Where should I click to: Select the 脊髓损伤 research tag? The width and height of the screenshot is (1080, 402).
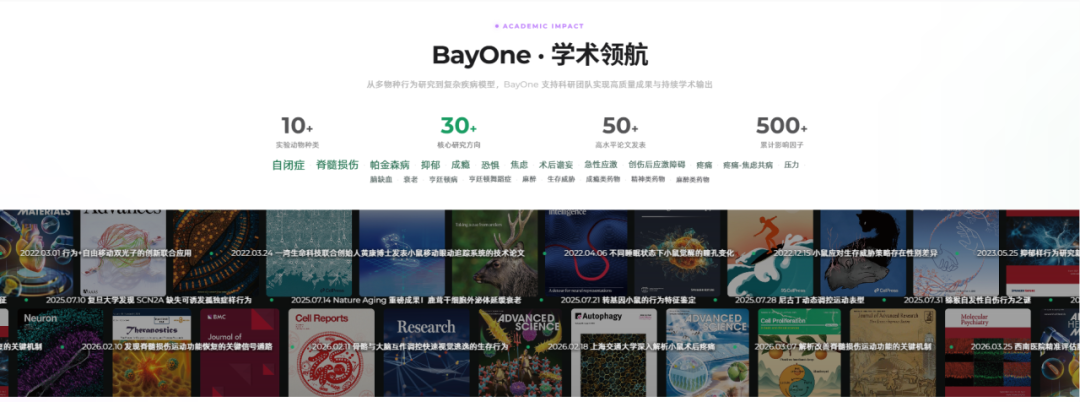click(337, 165)
